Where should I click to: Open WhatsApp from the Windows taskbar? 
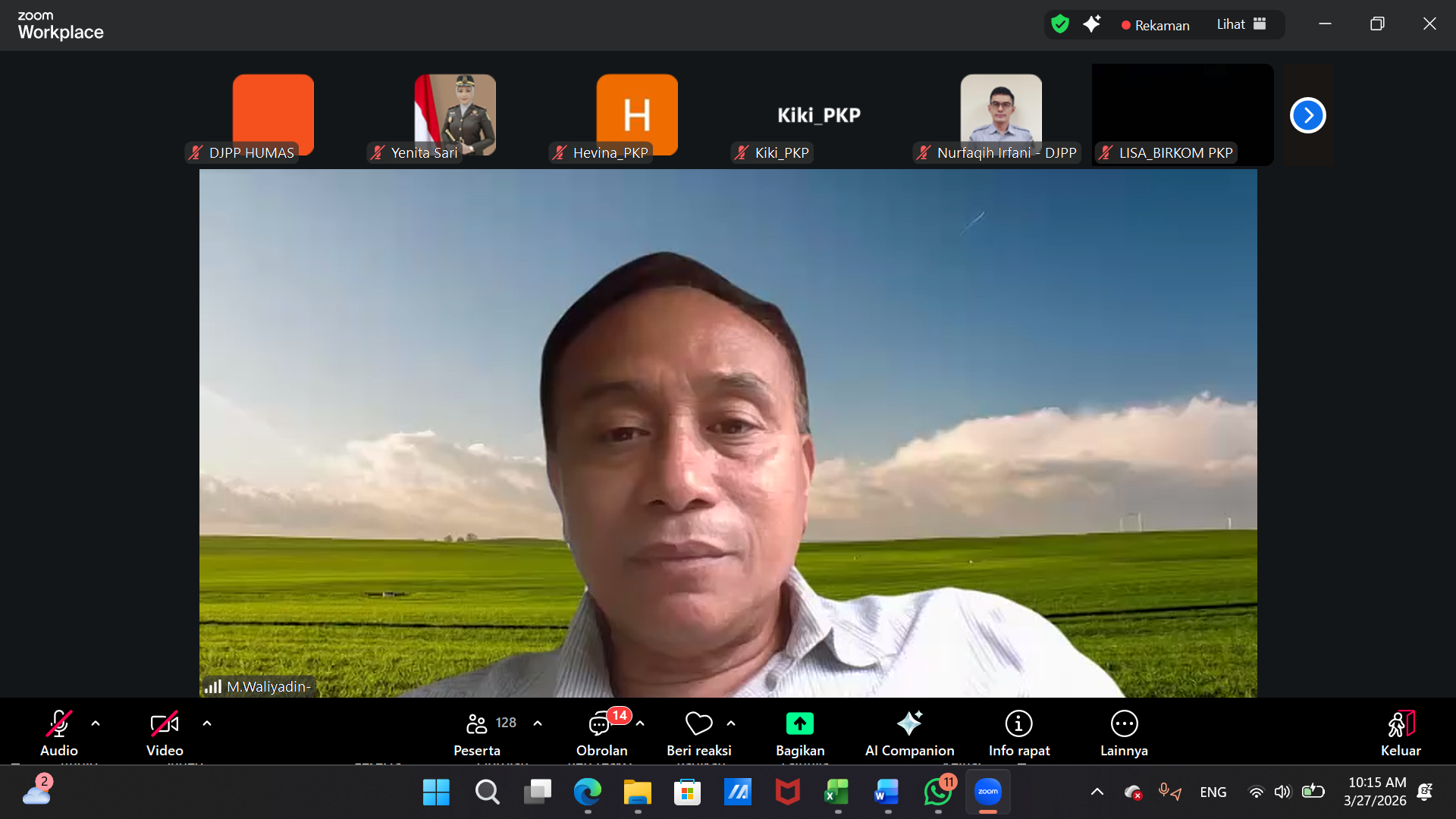[x=937, y=792]
